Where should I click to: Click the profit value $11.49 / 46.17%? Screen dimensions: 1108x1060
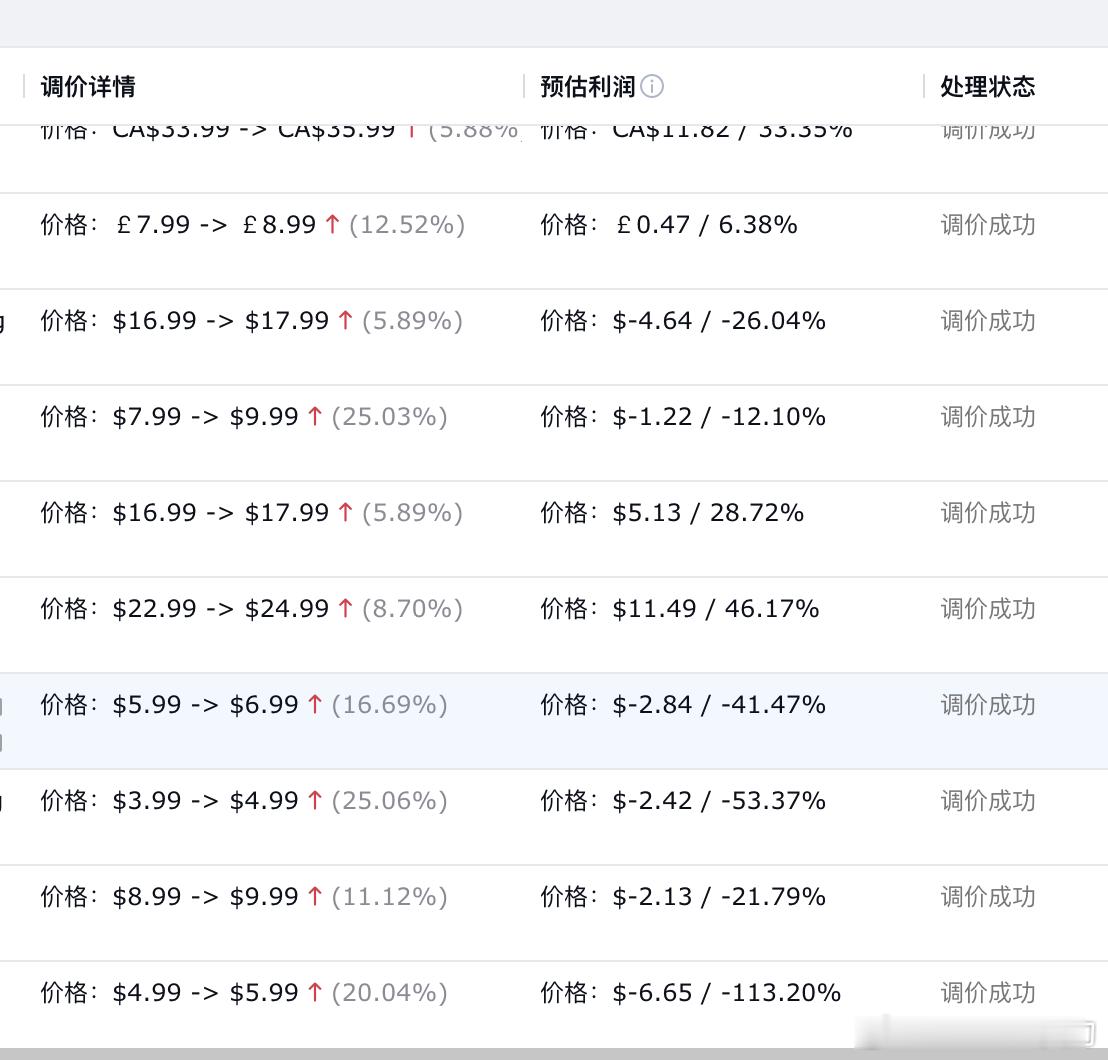[716, 609]
